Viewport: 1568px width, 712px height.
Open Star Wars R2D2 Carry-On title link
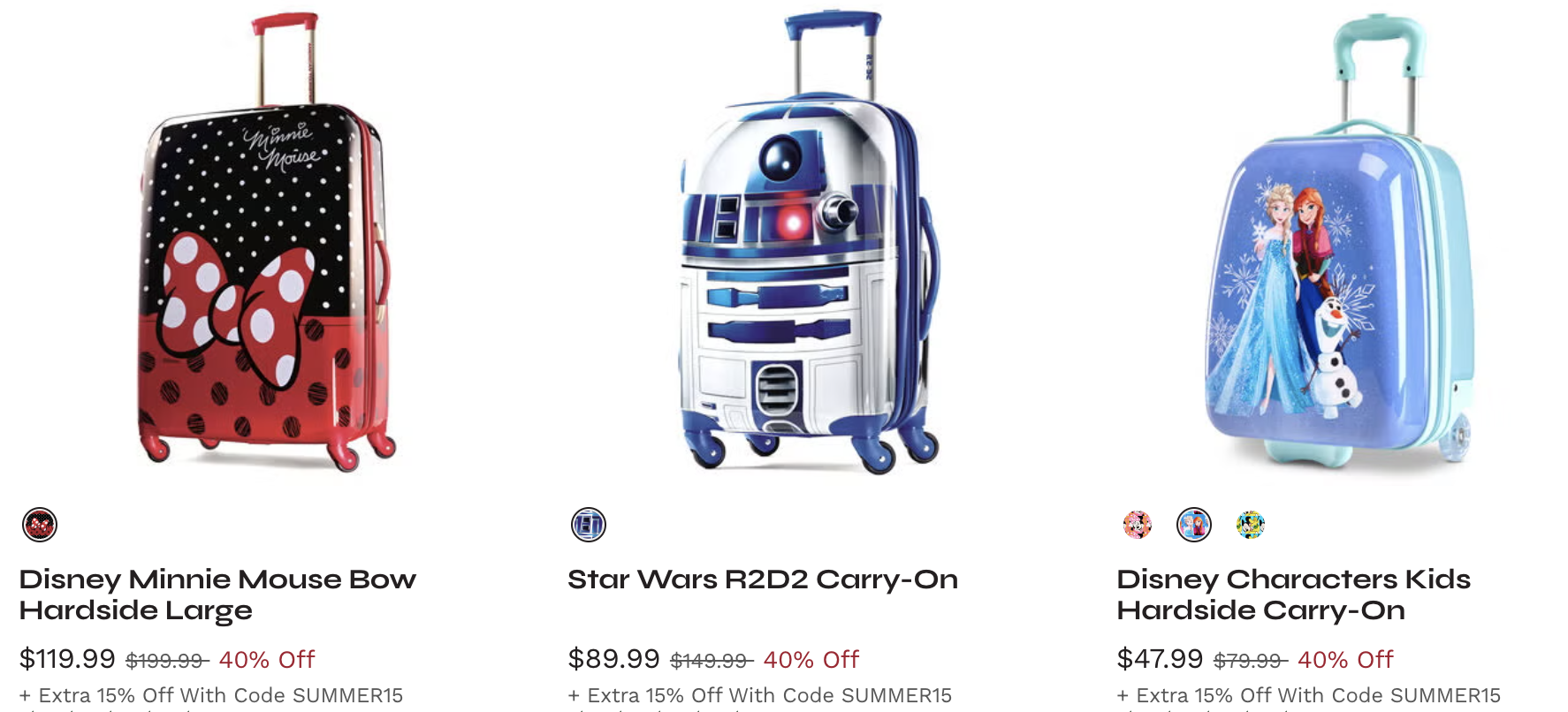tap(763, 579)
